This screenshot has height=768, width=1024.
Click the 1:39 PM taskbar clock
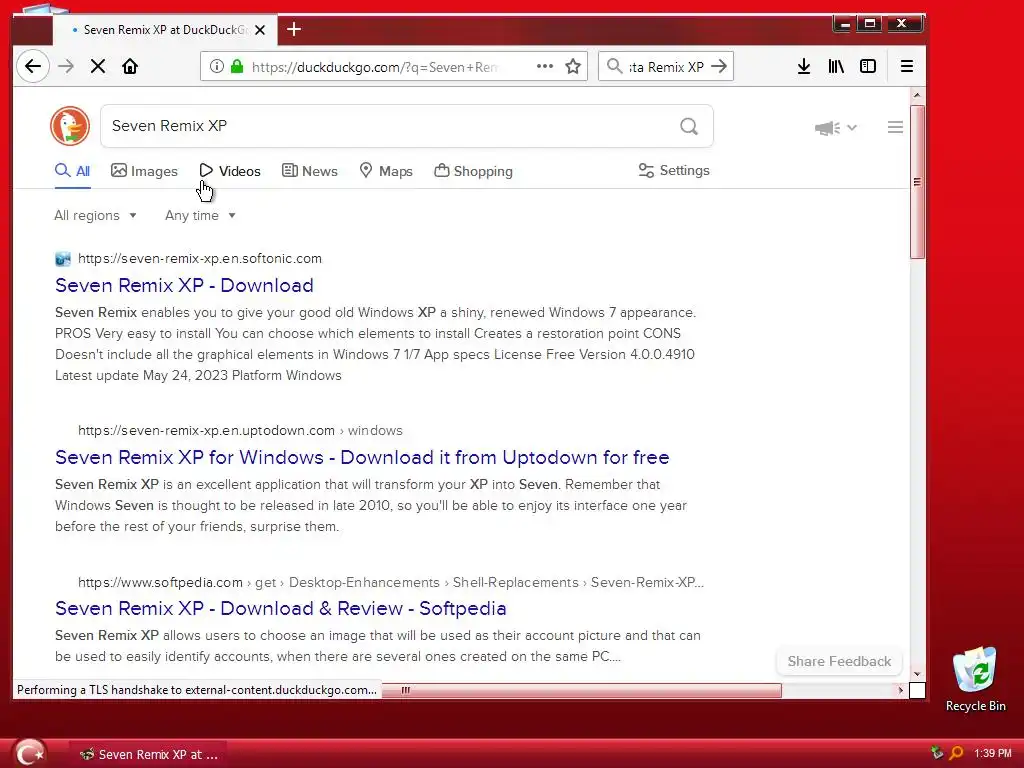click(x=993, y=753)
